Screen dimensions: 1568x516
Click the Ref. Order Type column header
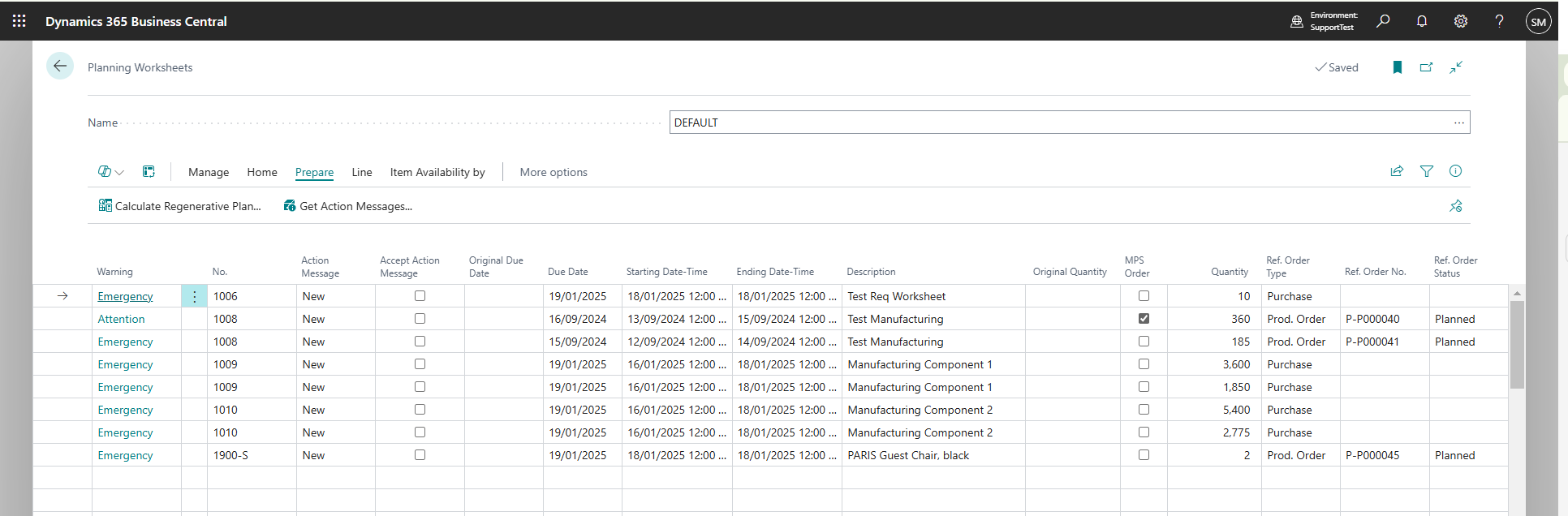pos(1288,267)
